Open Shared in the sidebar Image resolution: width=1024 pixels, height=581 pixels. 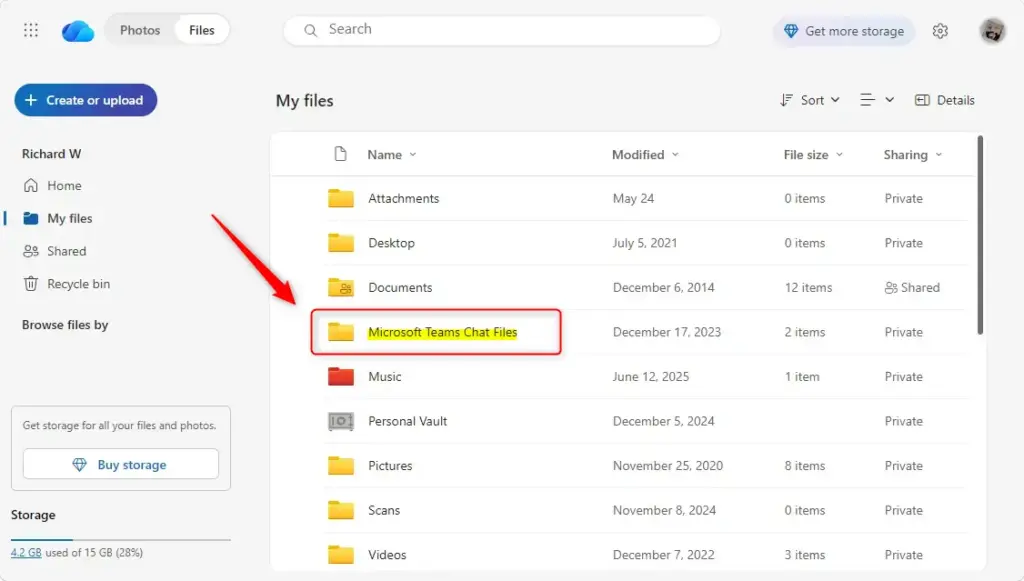66,251
